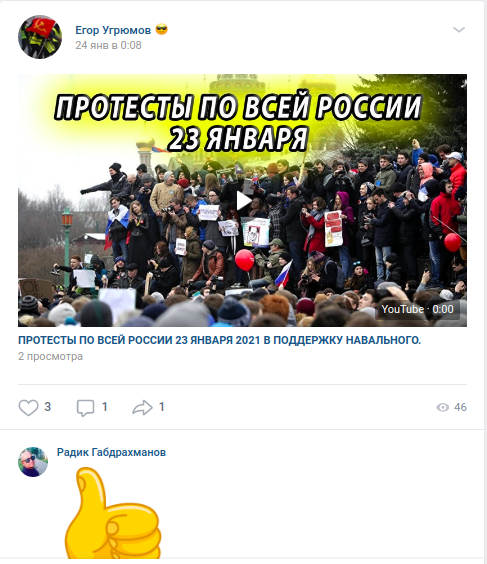Click the '2 просмотра' video views text
The image size is (487, 564).
(x=50, y=356)
